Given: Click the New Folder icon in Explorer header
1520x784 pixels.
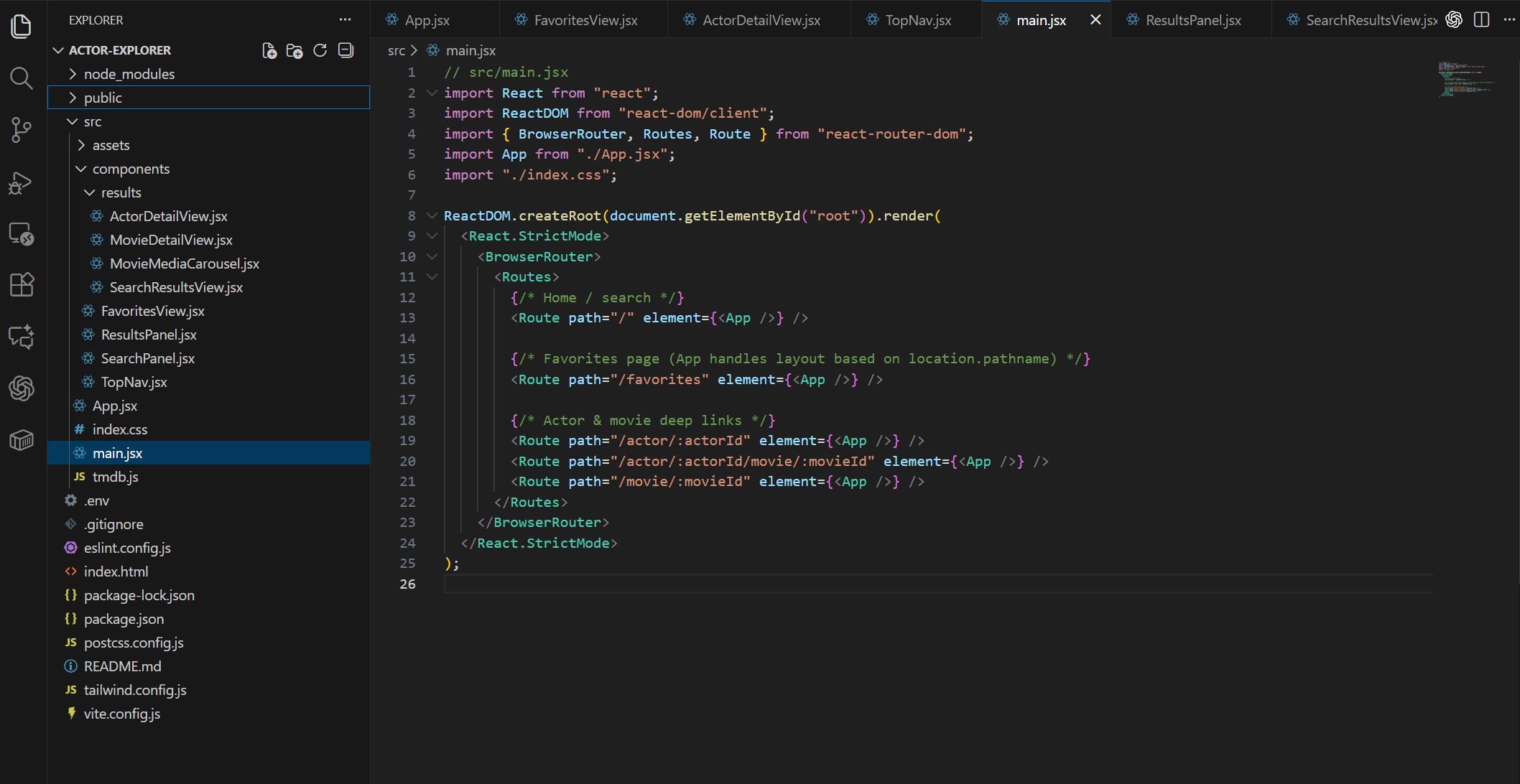Looking at the screenshot, I should [x=295, y=50].
